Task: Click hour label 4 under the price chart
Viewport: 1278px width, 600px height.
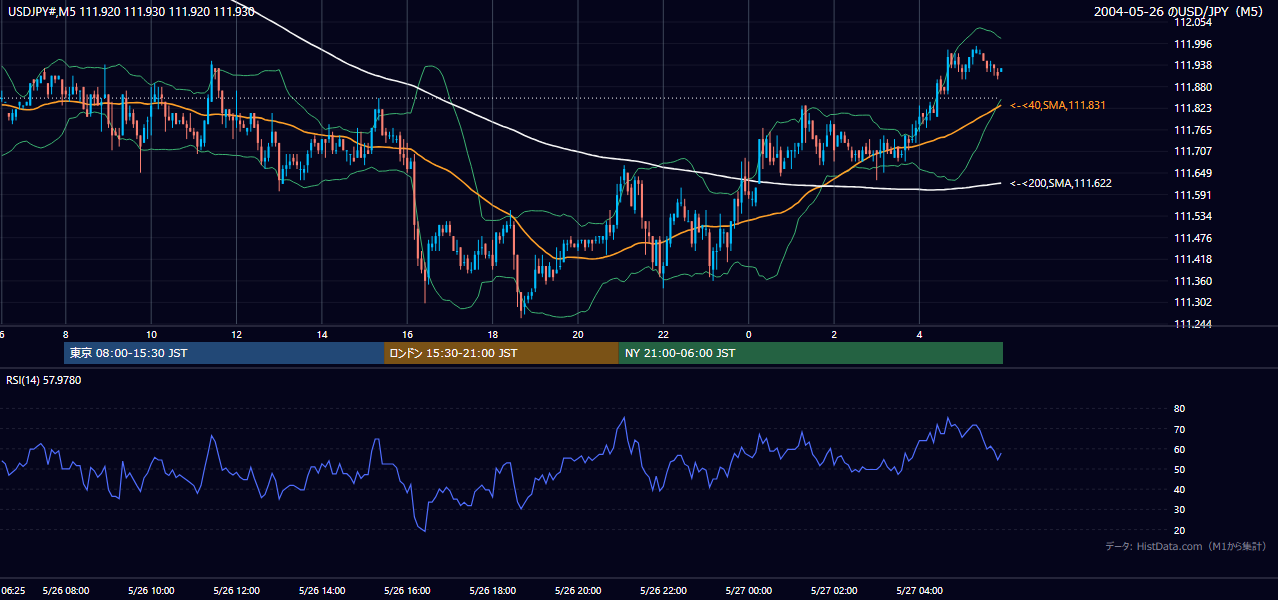Action: (919, 334)
